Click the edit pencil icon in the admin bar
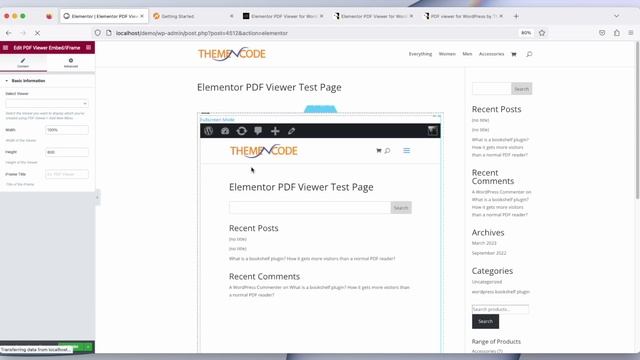Screen dimensions: 640x360 point(291,131)
